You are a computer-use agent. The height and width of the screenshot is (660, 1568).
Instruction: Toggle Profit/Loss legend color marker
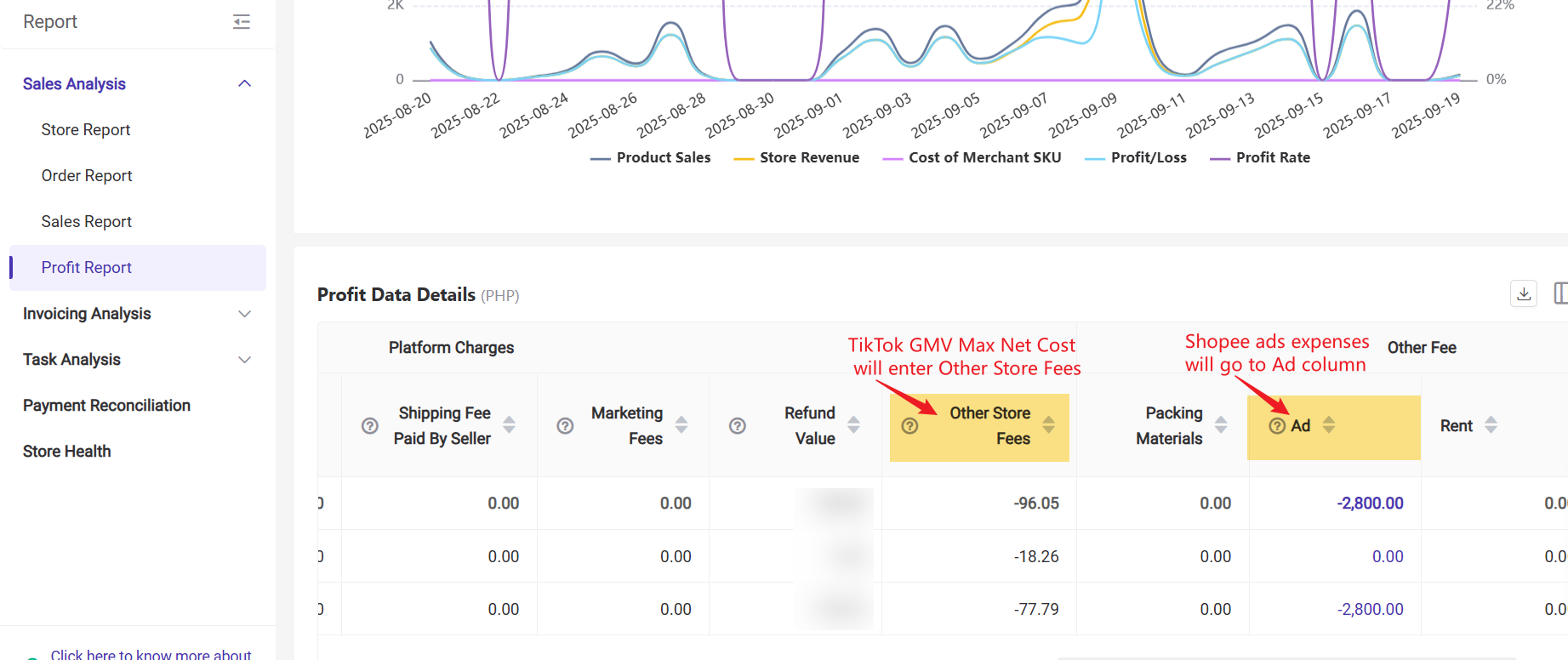click(x=1095, y=158)
